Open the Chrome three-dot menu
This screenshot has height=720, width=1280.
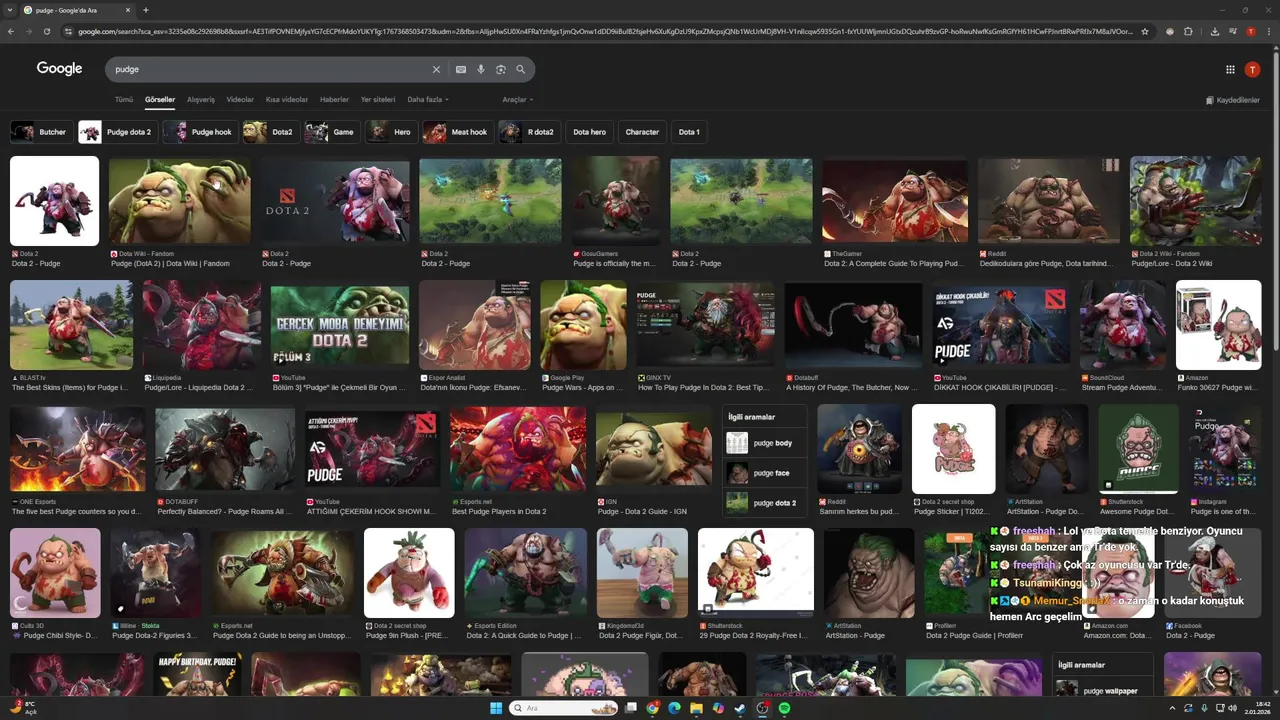pyautogui.click(x=1268, y=31)
